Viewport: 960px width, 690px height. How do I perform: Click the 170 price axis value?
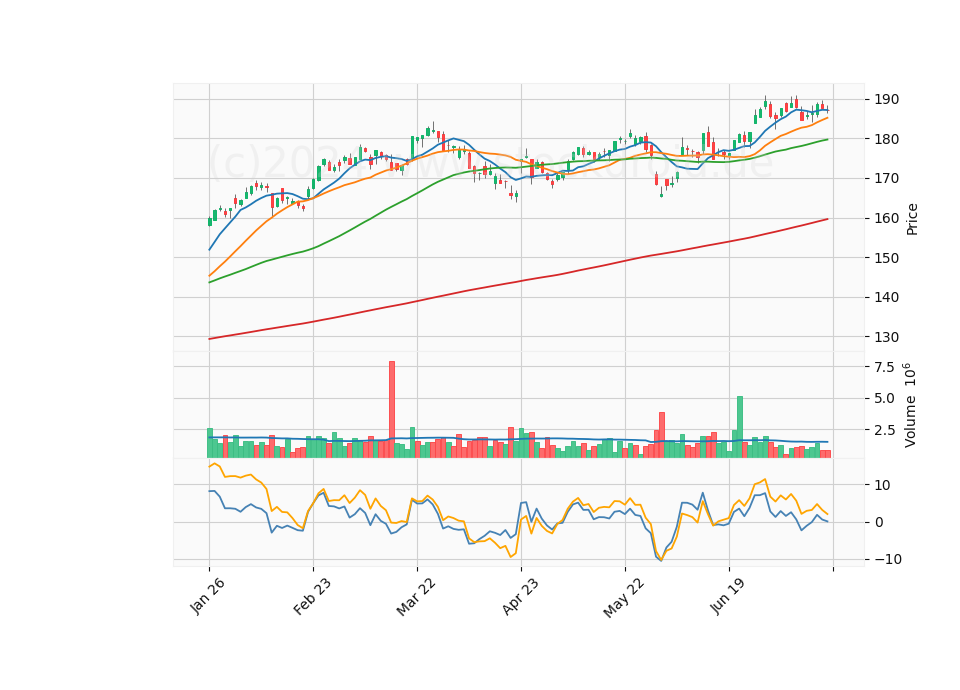tap(887, 178)
